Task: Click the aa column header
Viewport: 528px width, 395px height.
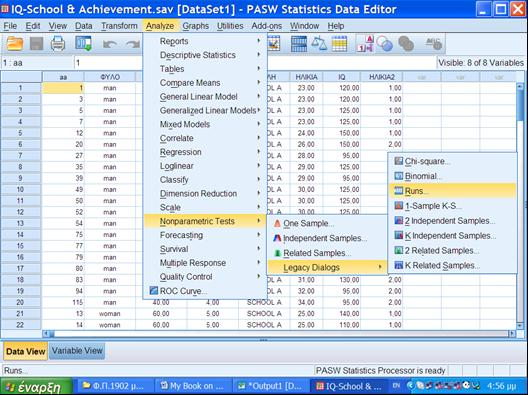Action: (x=63, y=77)
